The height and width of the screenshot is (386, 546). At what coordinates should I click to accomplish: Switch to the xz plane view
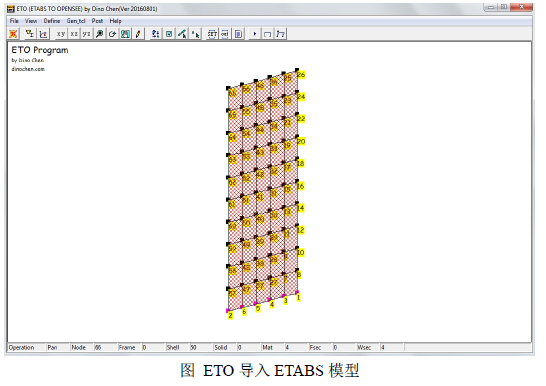click(x=74, y=34)
